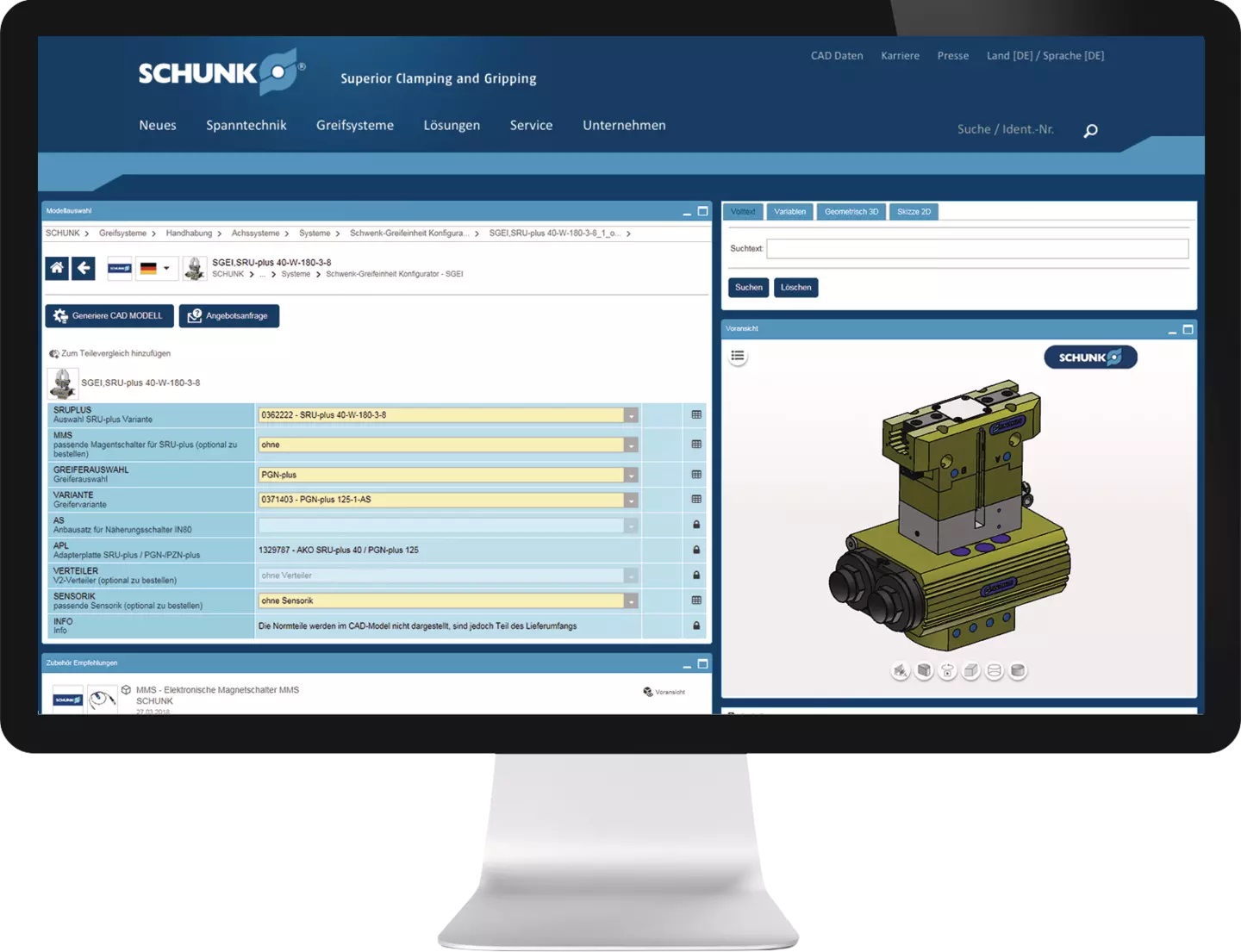Click the Generiere CAD MODELL button

[109, 315]
